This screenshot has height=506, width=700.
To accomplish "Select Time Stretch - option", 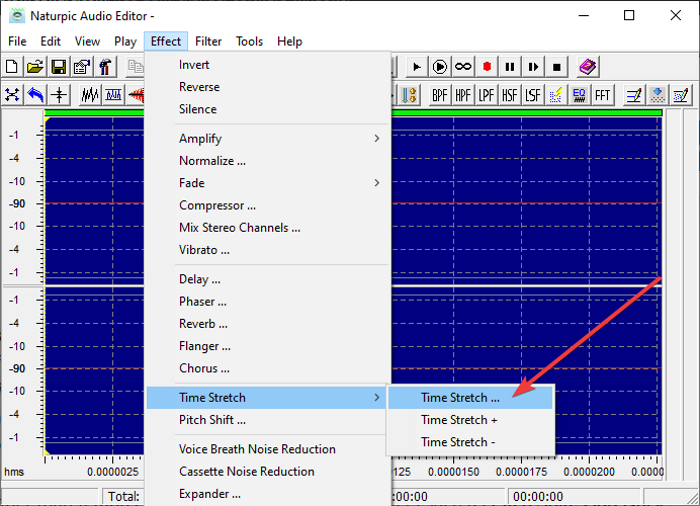I will (x=471, y=442).
